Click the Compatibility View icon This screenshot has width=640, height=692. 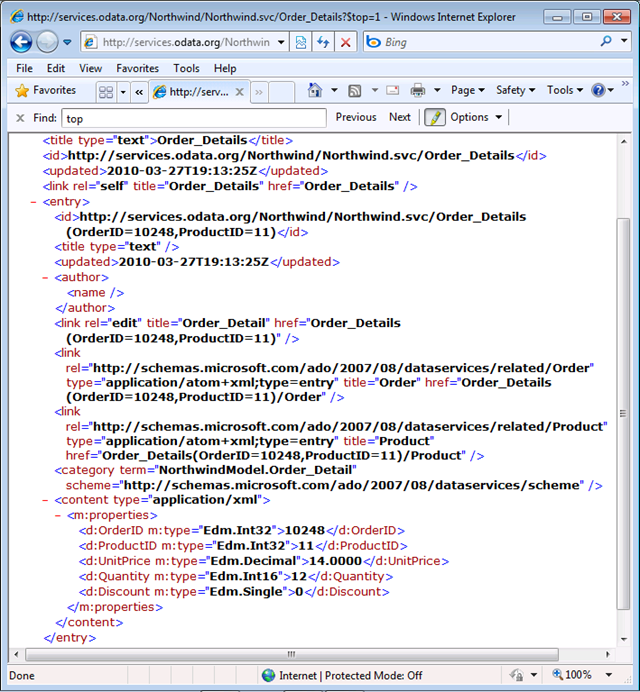[x=300, y=42]
